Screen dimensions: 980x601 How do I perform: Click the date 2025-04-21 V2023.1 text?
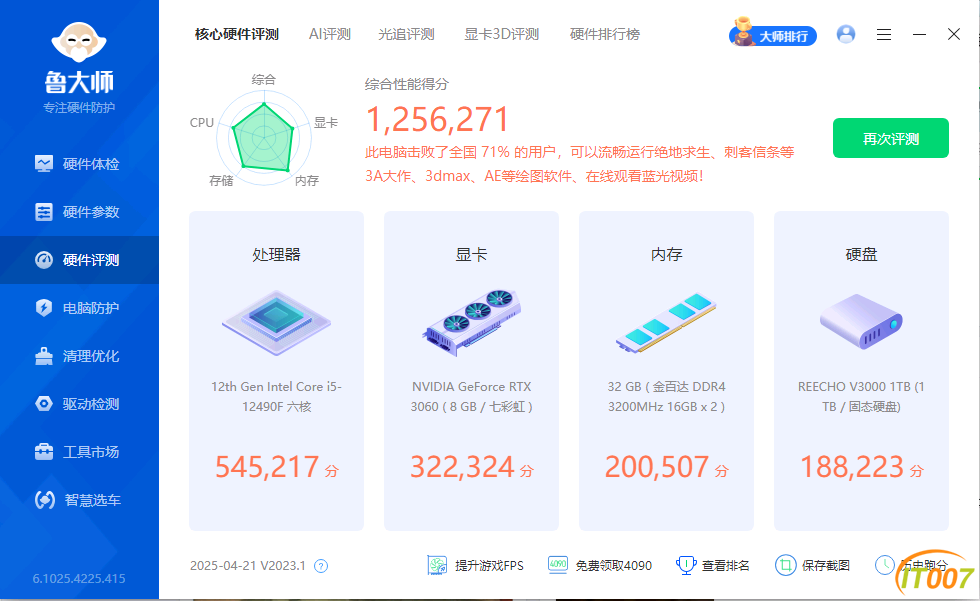(x=248, y=566)
